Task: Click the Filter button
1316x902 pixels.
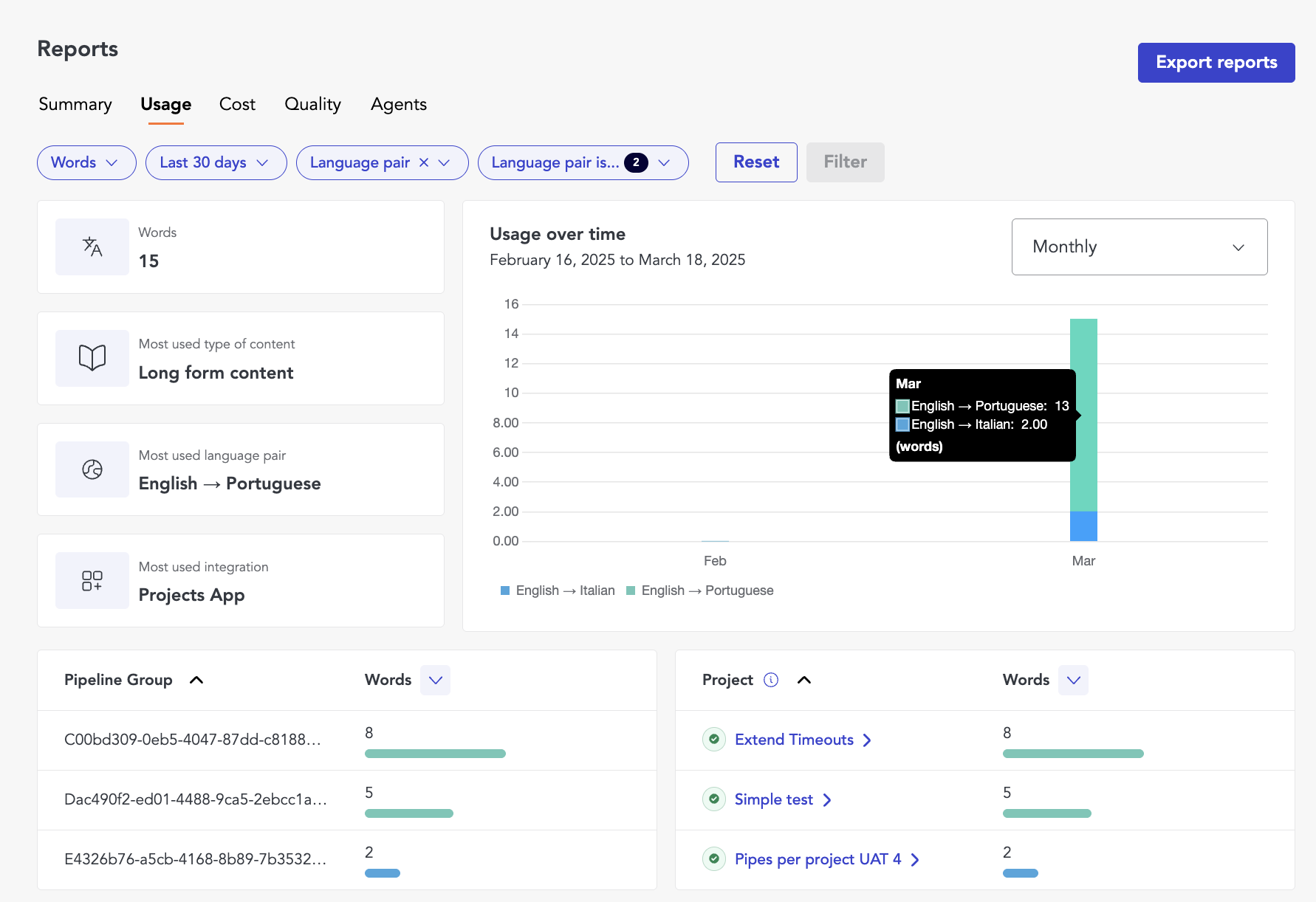Action: click(x=846, y=162)
